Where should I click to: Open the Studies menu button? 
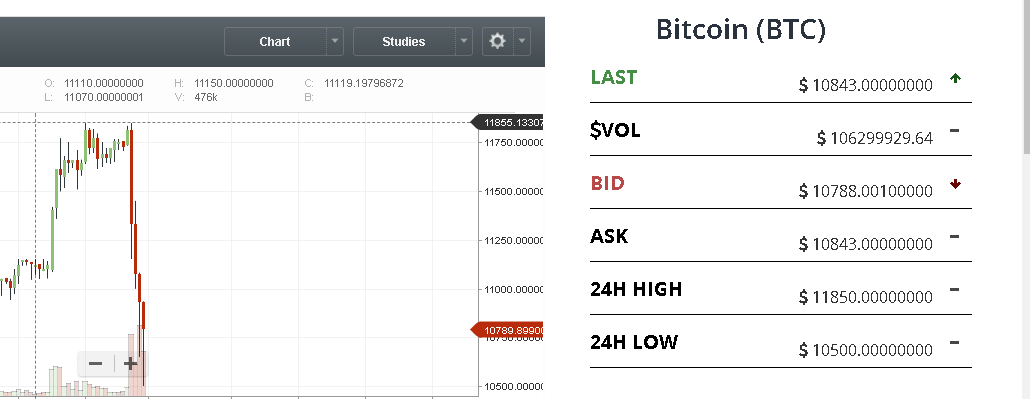point(404,41)
